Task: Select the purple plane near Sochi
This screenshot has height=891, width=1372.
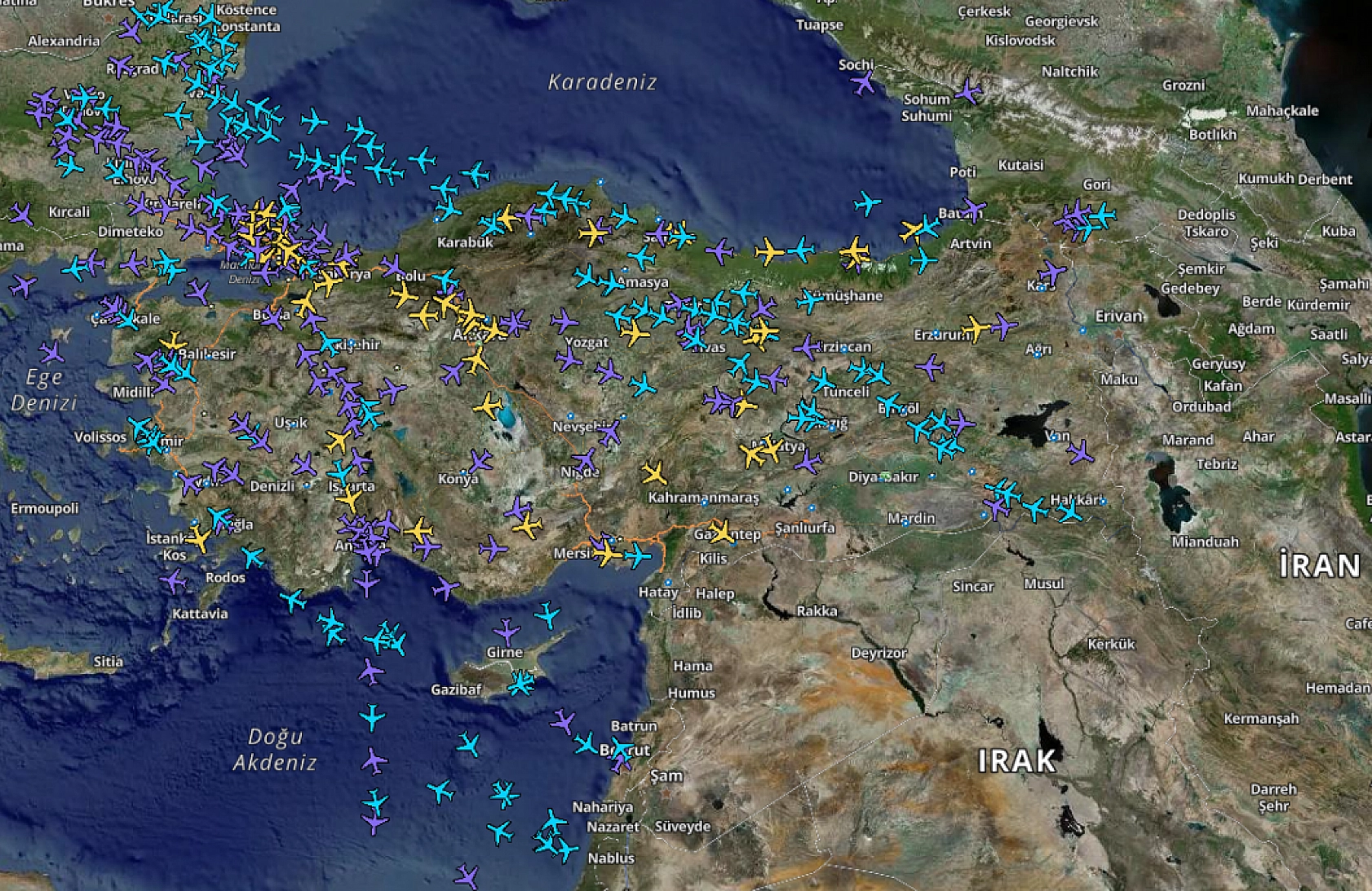Action: click(x=864, y=82)
